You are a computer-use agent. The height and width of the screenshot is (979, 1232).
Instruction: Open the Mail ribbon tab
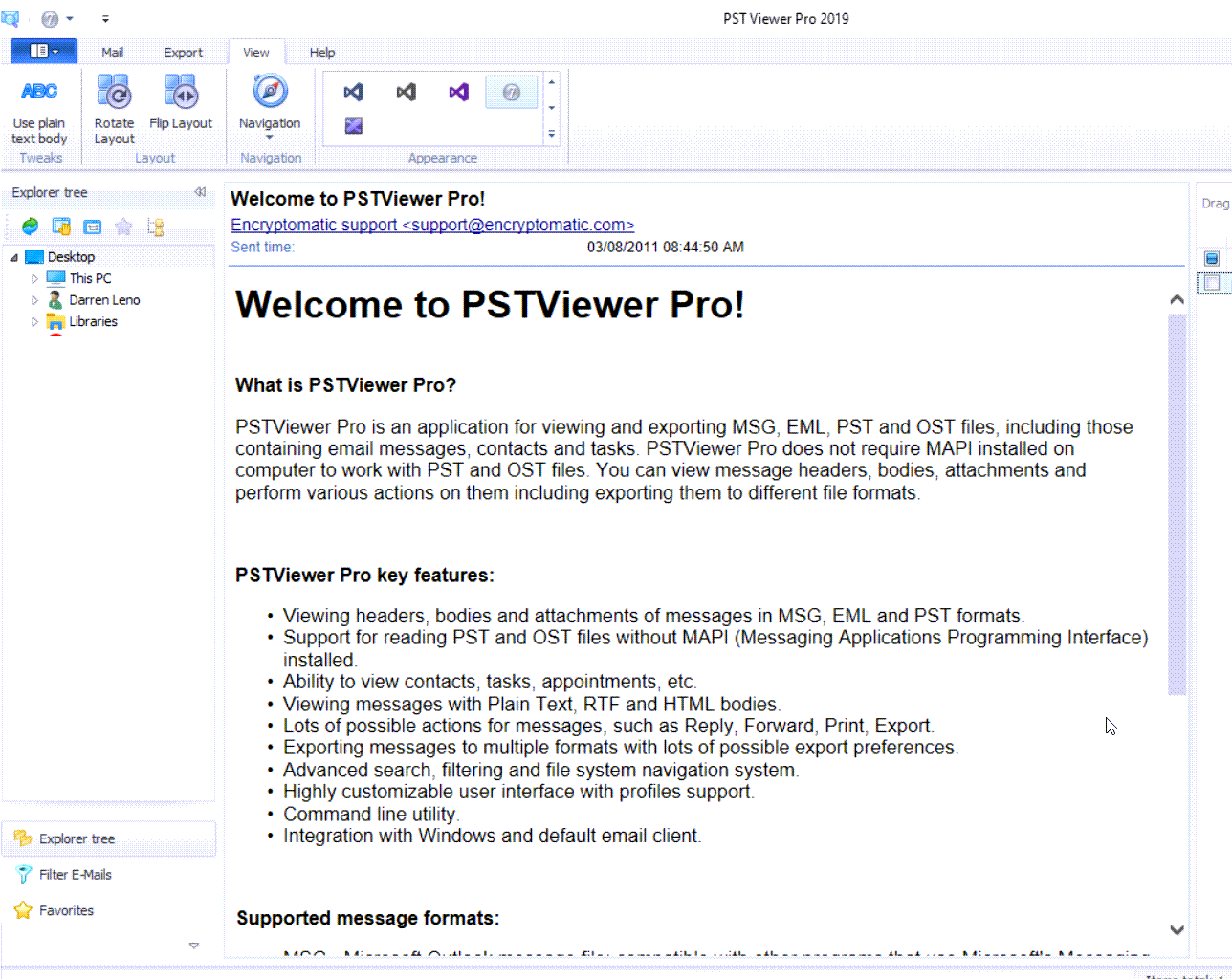(x=112, y=53)
